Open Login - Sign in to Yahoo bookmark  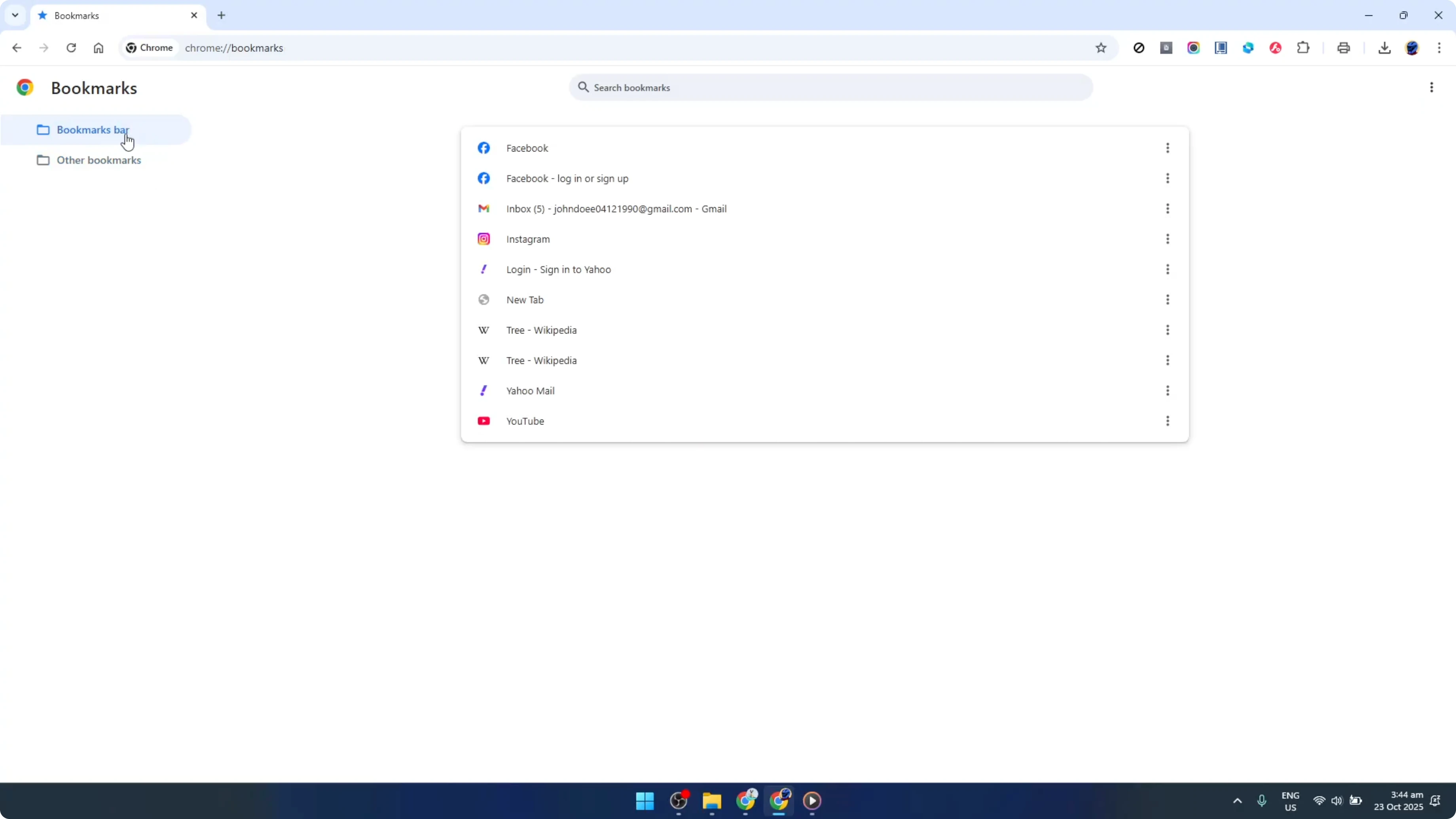coord(825,269)
